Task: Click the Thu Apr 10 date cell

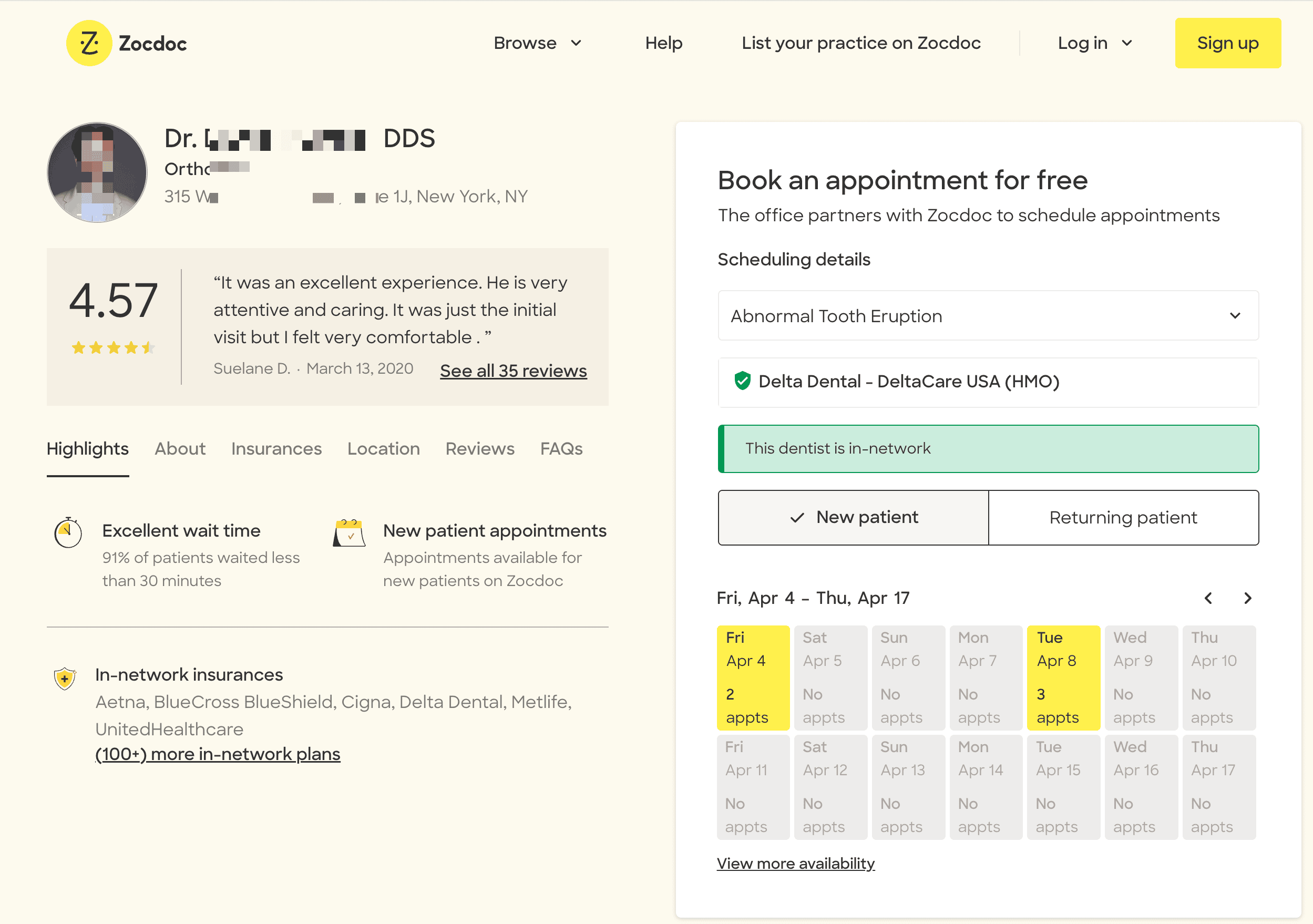Action: tap(1218, 677)
